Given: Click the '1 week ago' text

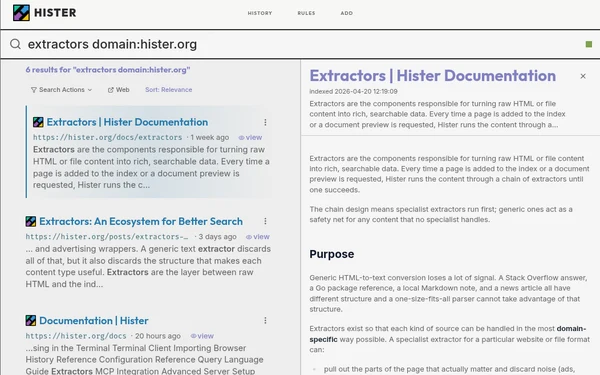Looking at the screenshot, I should (x=210, y=137).
